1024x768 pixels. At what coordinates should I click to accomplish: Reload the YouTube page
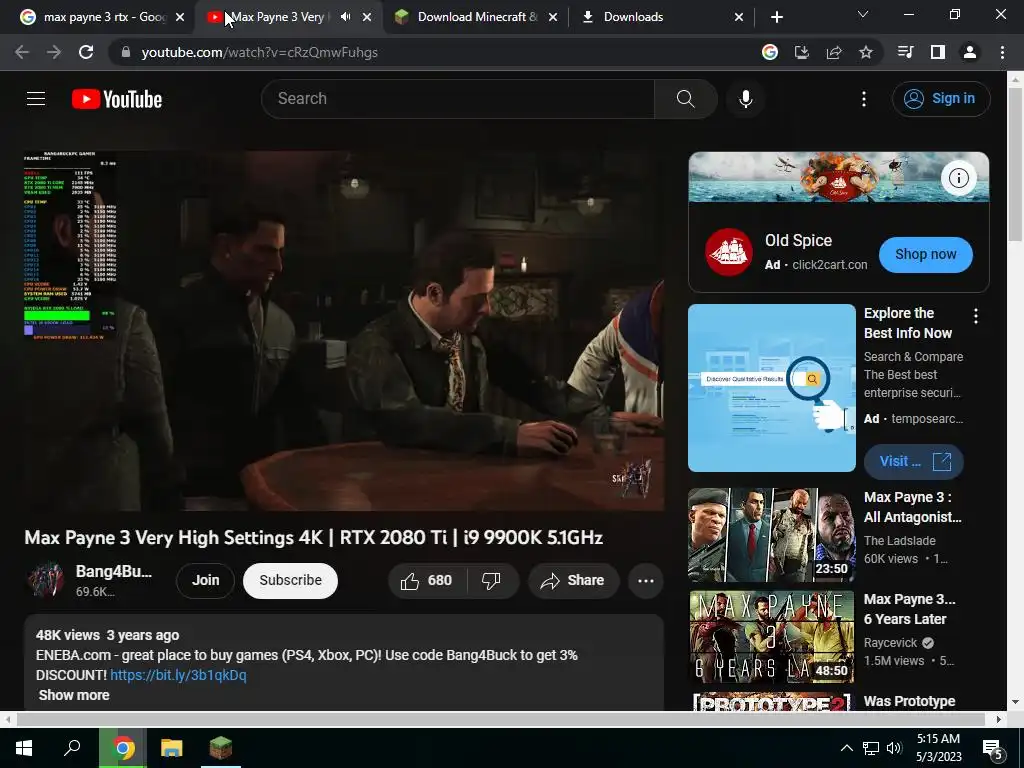[x=86, y=52]
